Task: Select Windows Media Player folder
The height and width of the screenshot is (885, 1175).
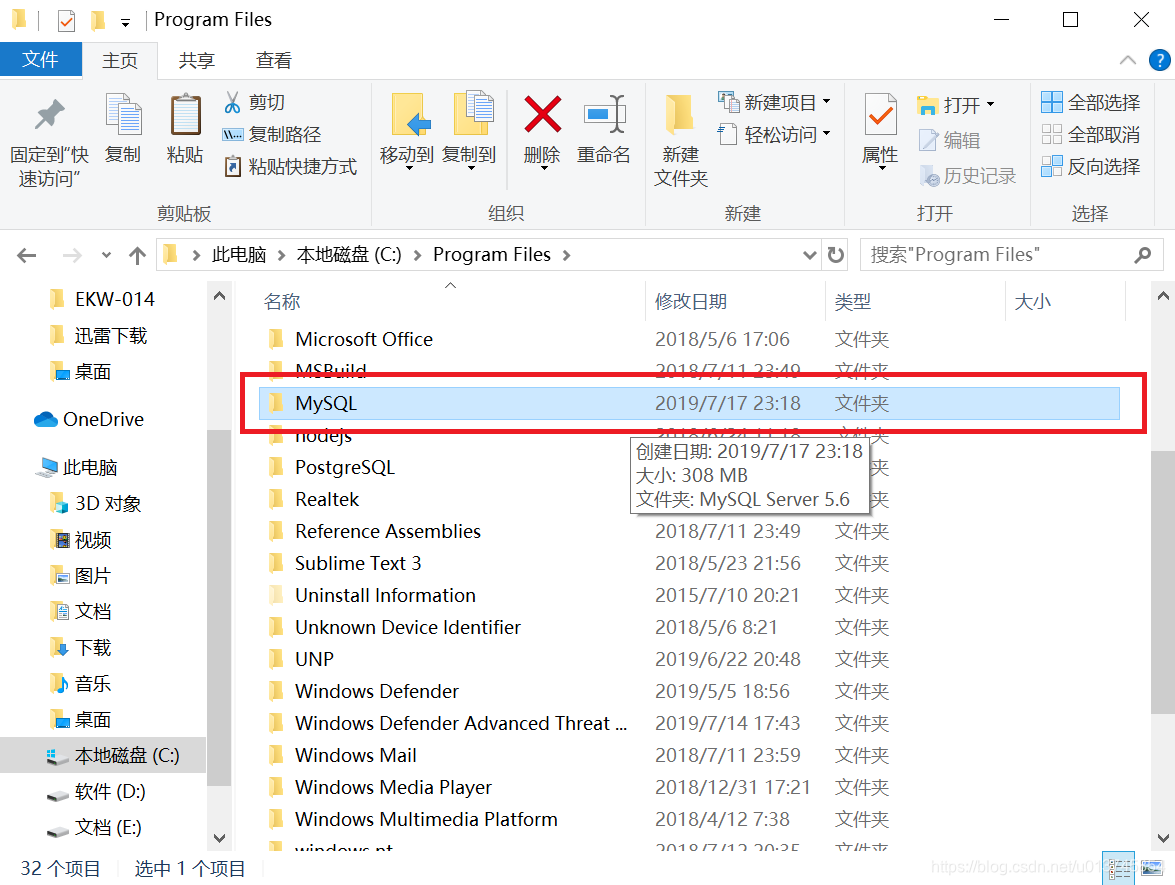Action: 393,787
